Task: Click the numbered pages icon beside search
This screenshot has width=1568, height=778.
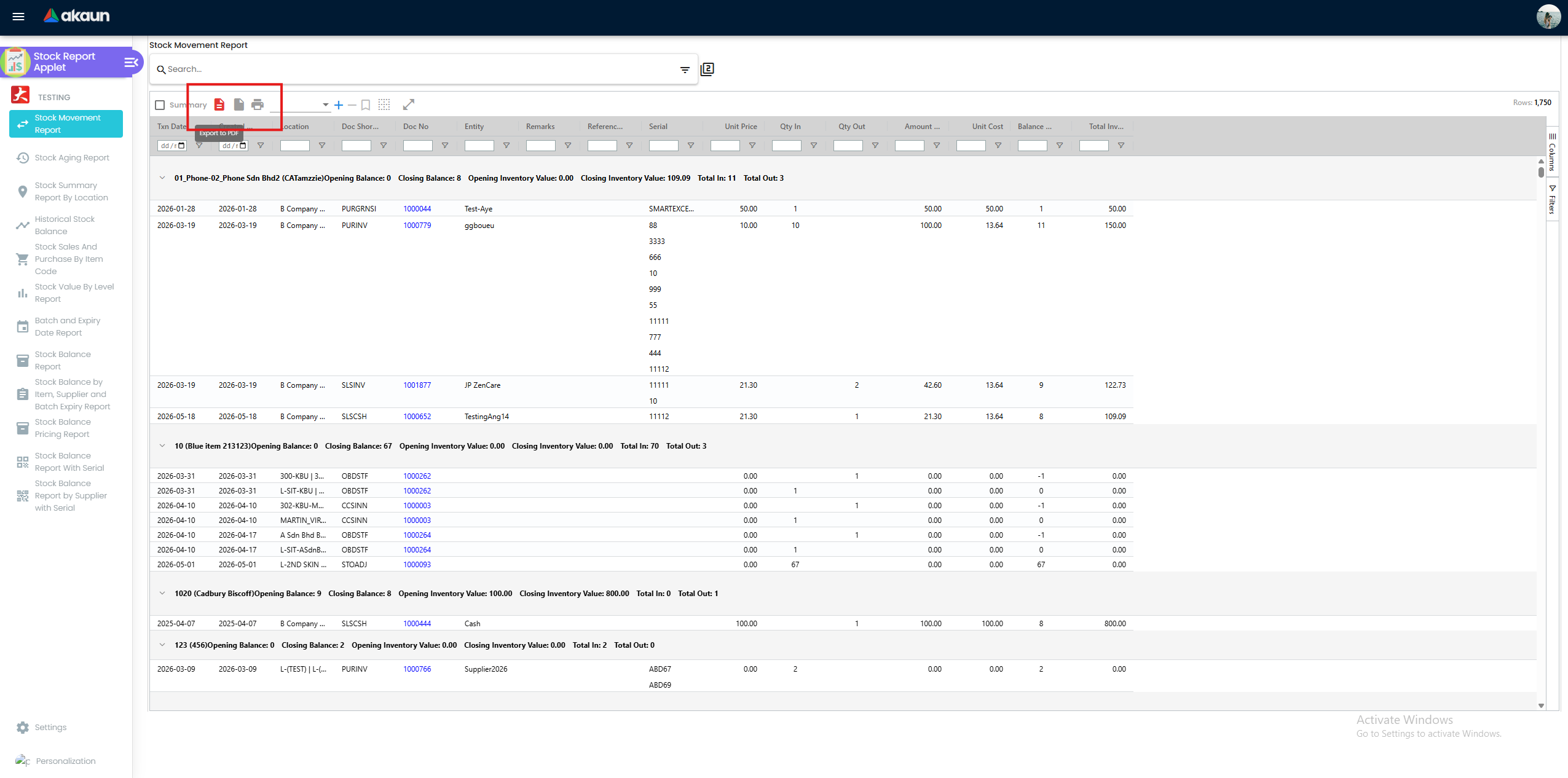Action: [707, 69]
